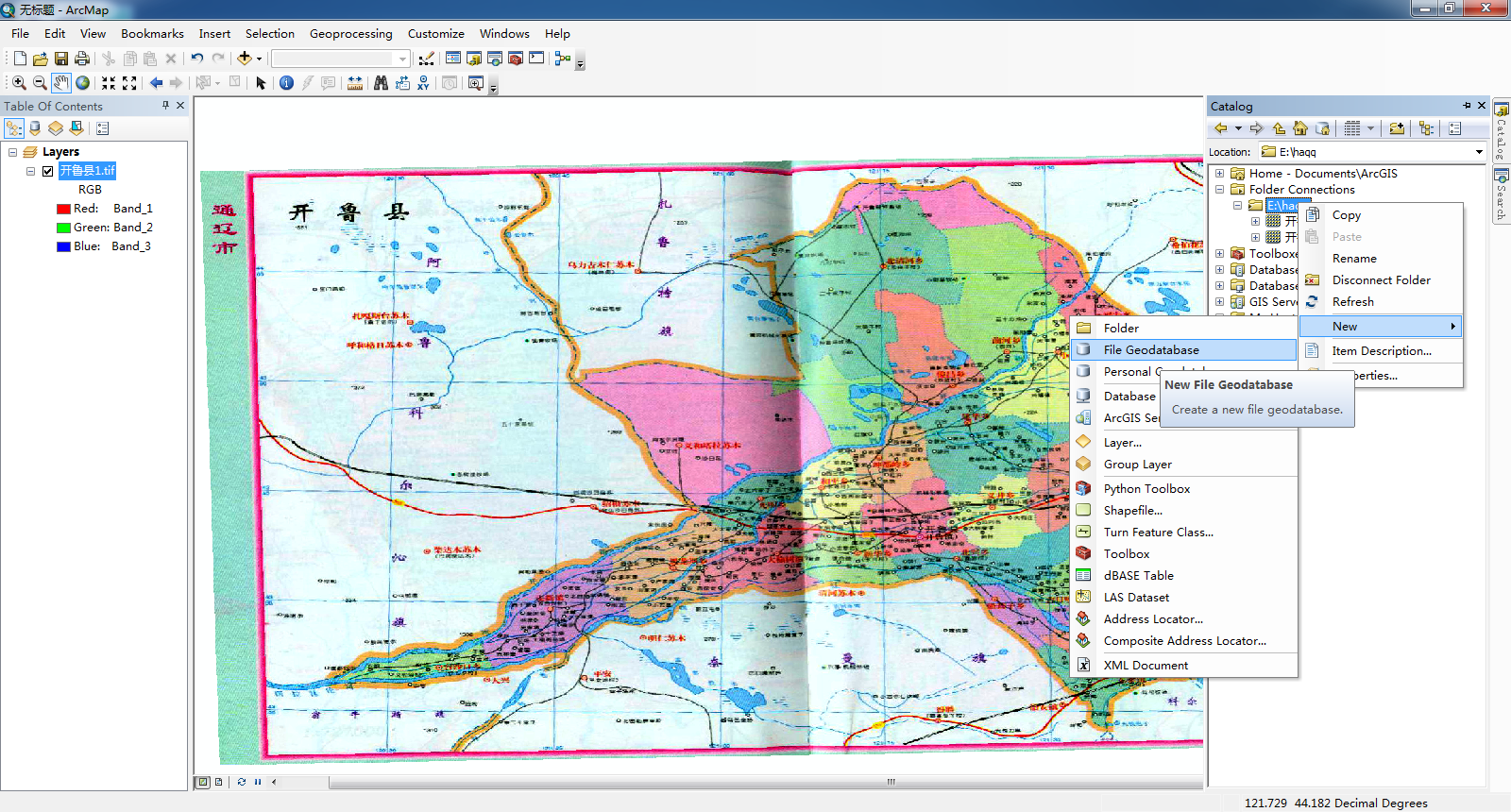Select the Zoom In tool
1511x812 pixels.
tap(19, 83)
